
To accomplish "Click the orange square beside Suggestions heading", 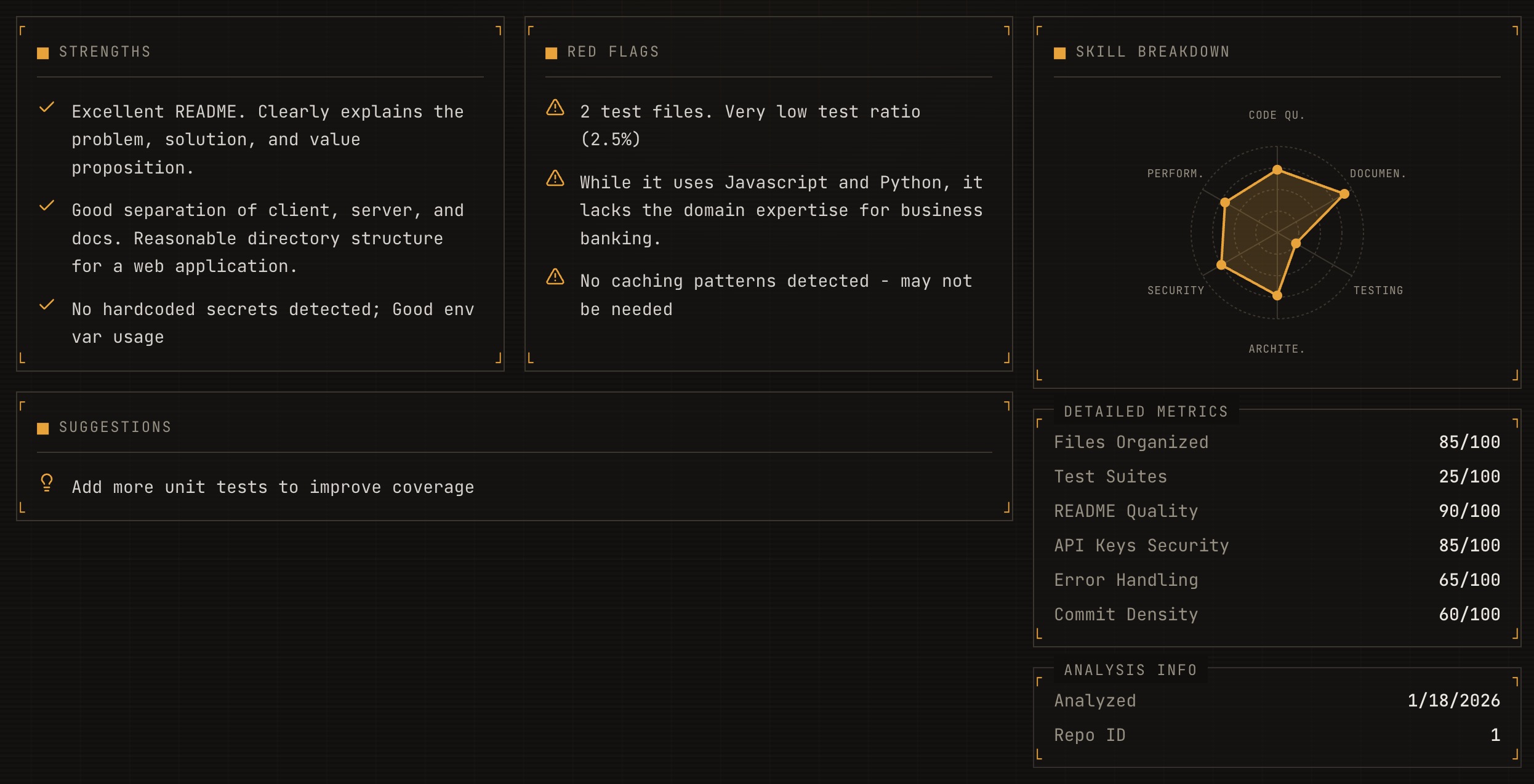I will 43,428.
